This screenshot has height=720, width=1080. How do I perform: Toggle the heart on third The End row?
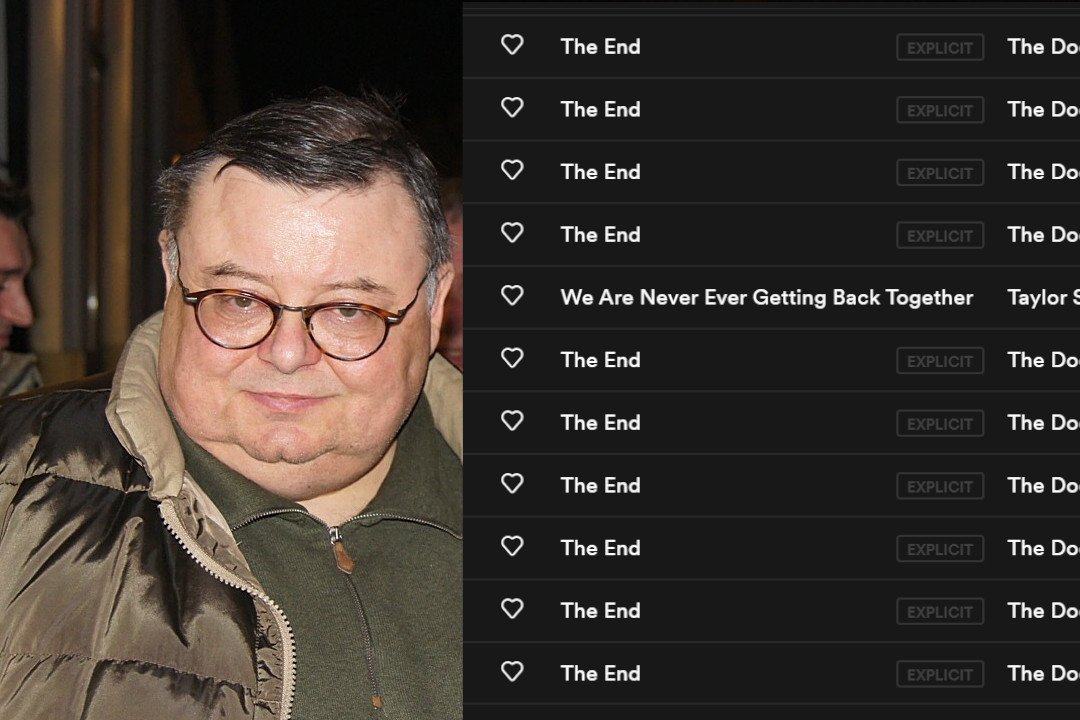tap(512, 170)
